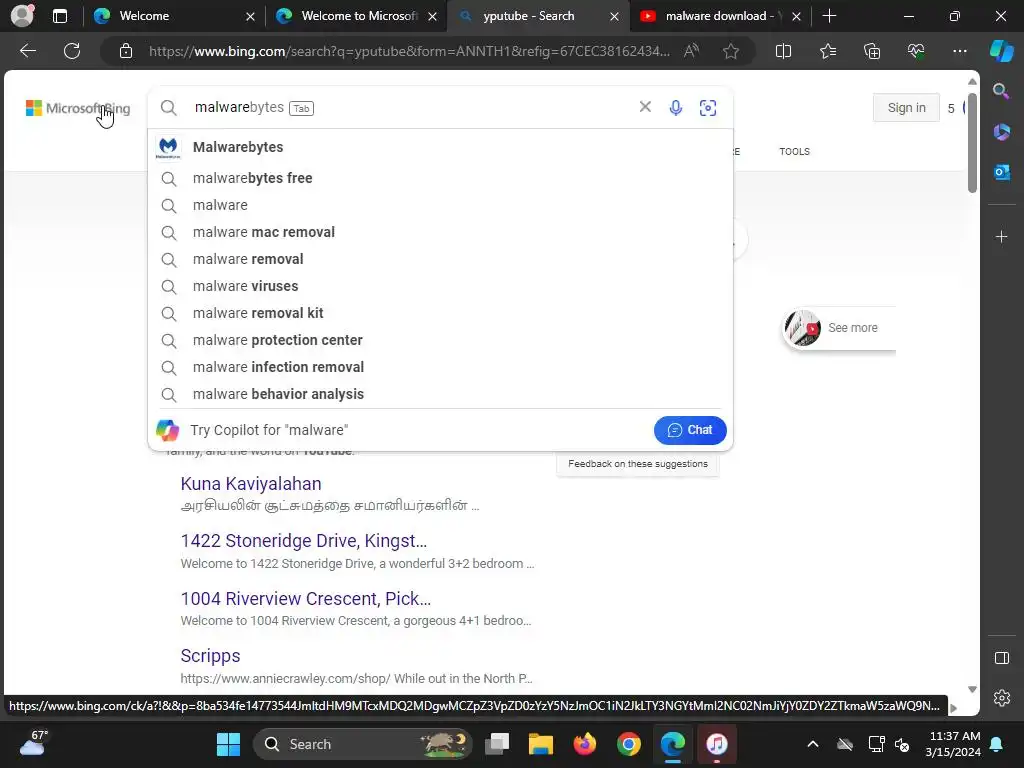1024x768 pixels.
Task: Open the Outlook sidebar icon
Action: coord(1001,172)
